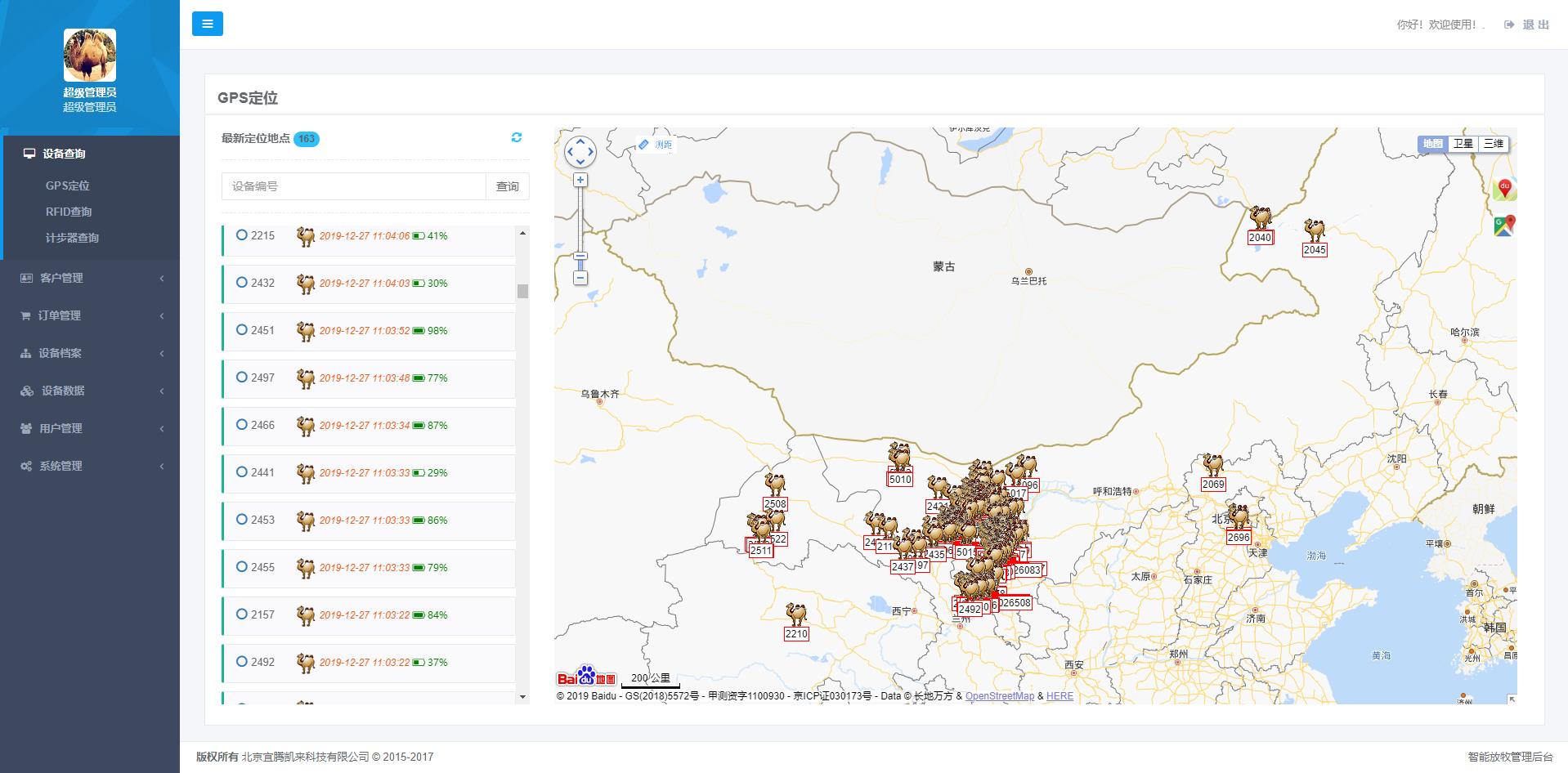
Task: Click the 查询 search button
Action: click(x=507, y=186)
